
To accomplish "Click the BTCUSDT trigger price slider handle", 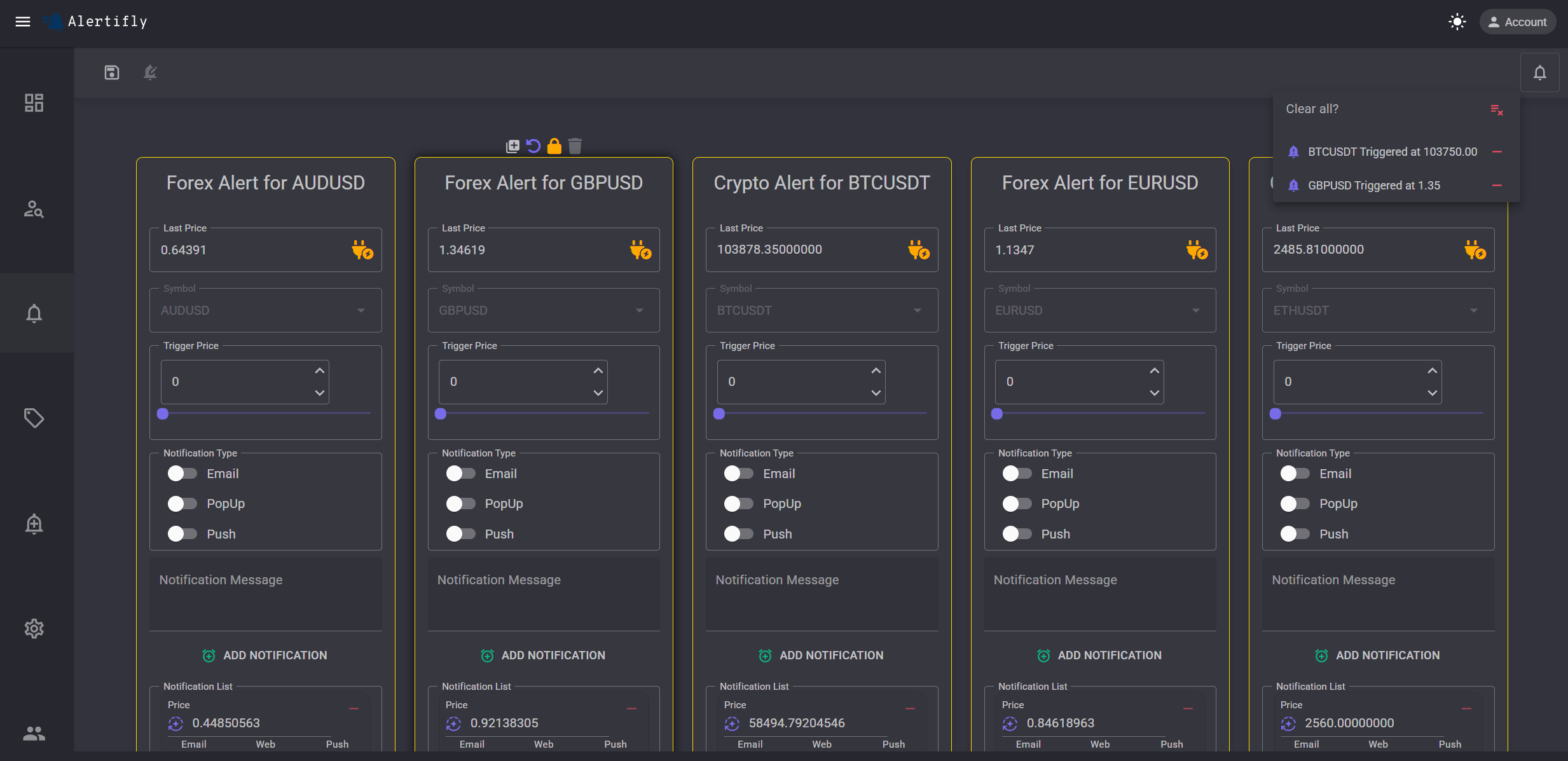I will point(719,414).
